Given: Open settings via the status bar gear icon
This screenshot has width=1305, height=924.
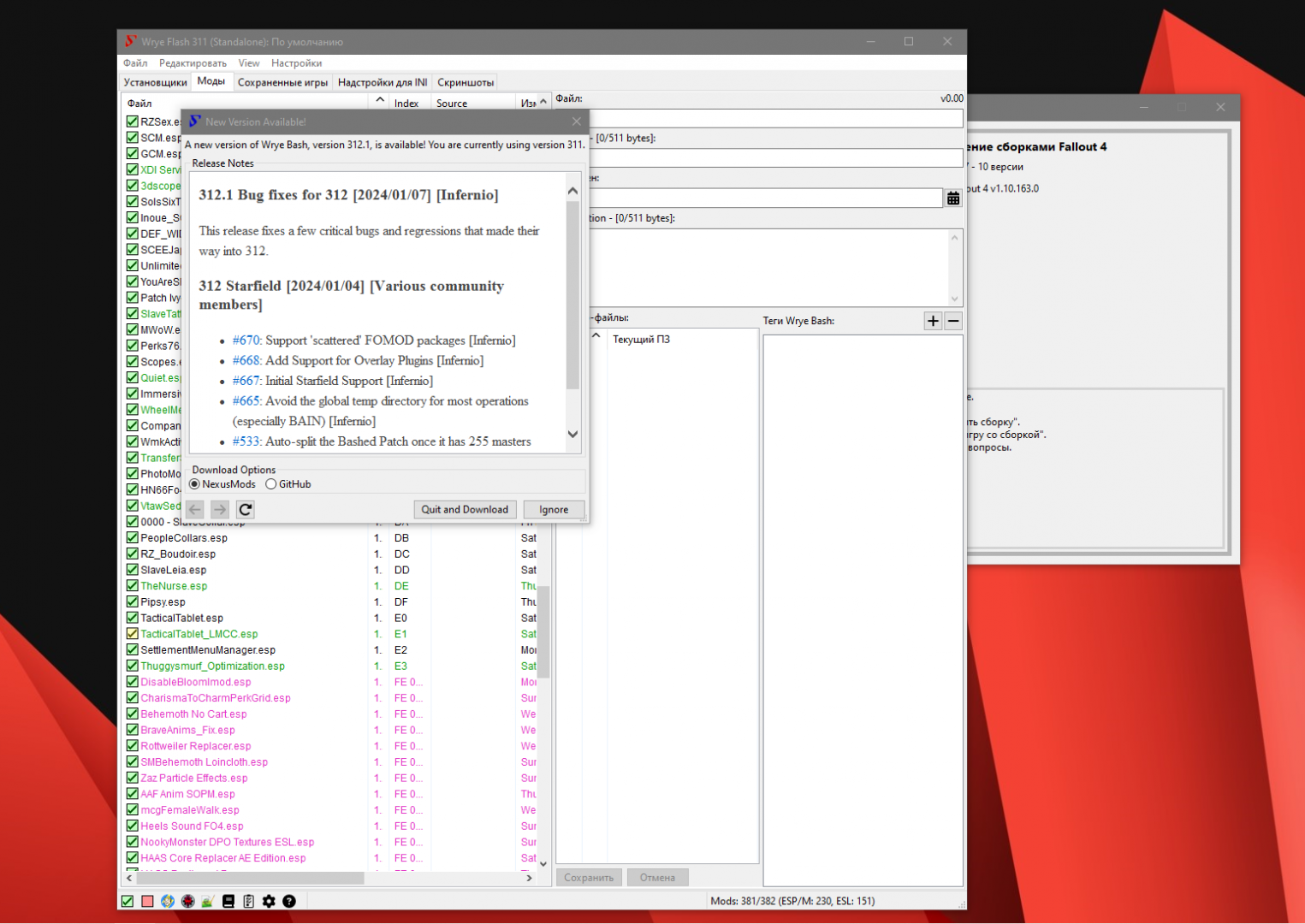Looking at the screenshot, I should [x=269, y=901].
